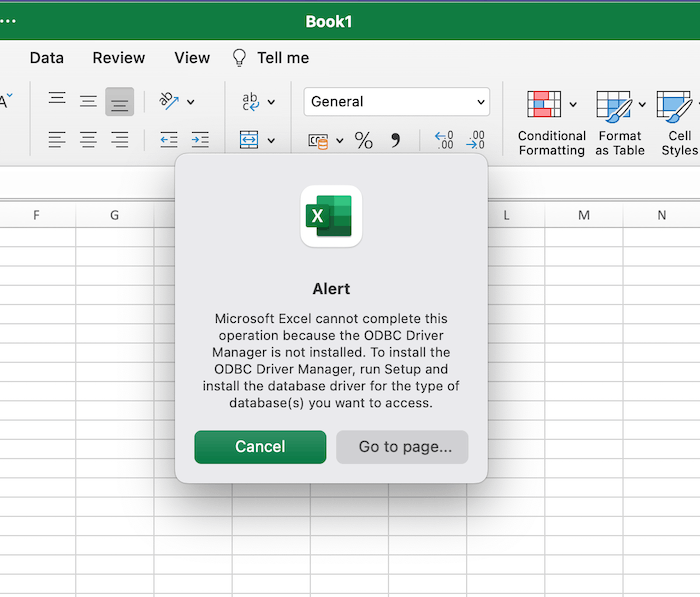Click the Conditional Formatting icon
This screenshot has width=700, height=597.
(544, 104)
